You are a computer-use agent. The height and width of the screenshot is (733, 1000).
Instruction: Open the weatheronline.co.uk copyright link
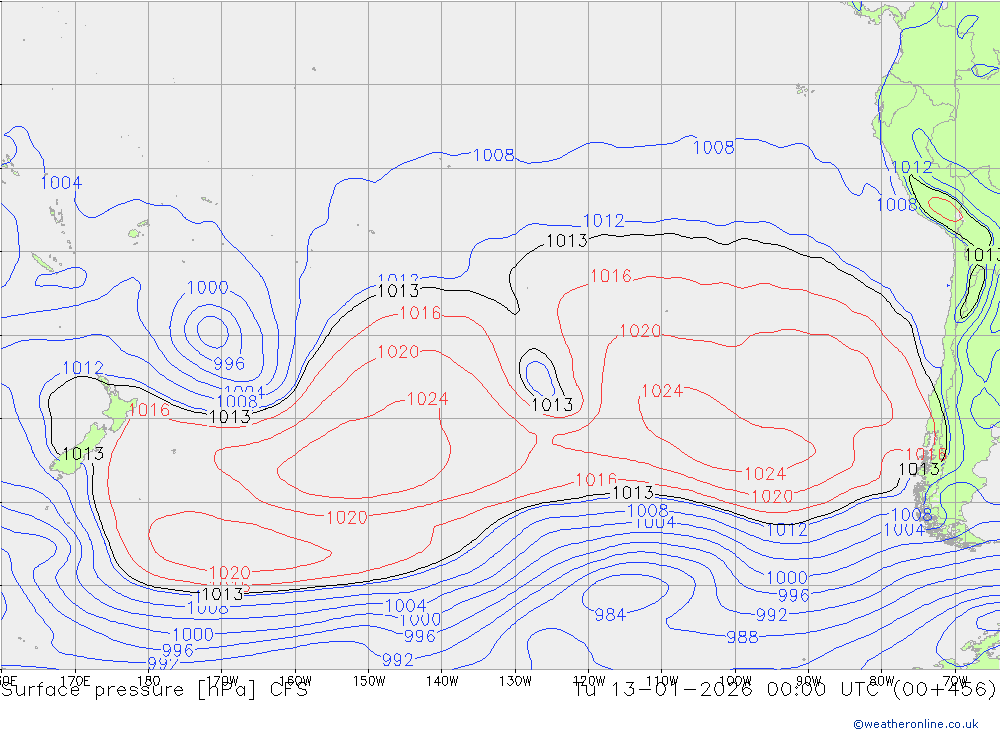click(x=915, y=724)
